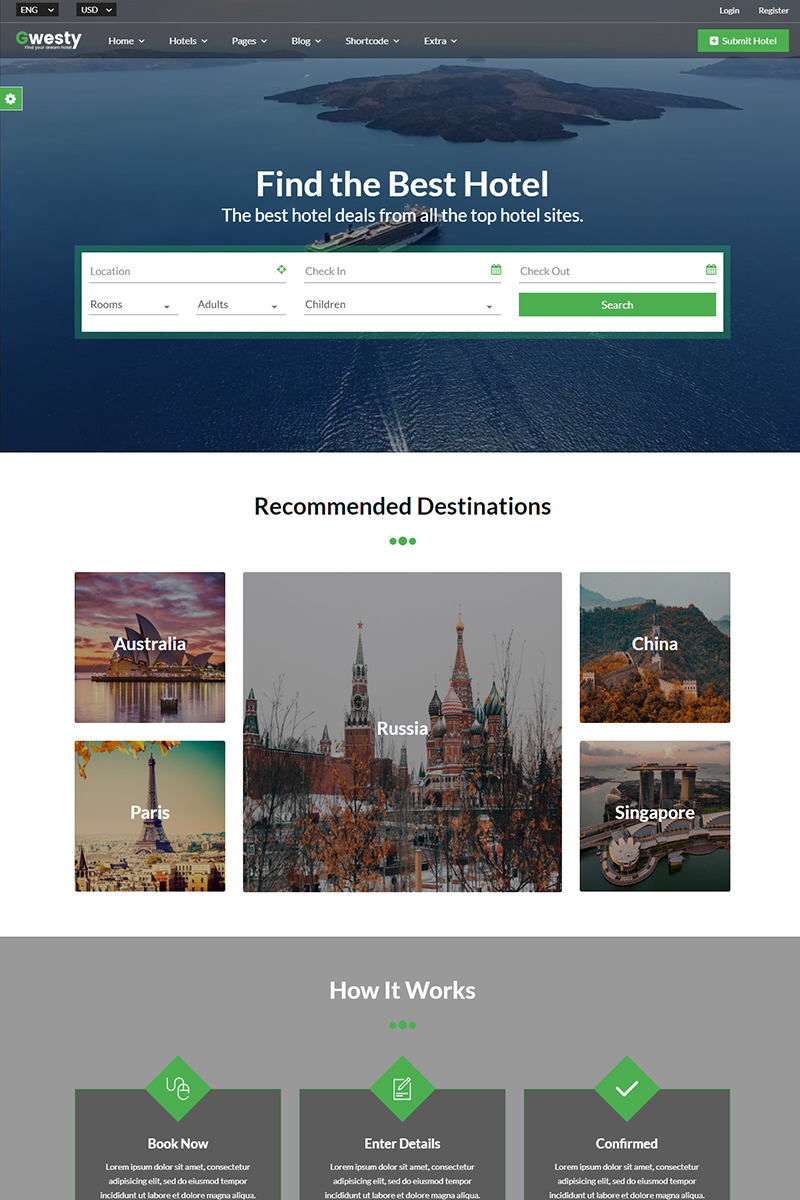Click the location crosshair icon in search bar

point(281,269)
